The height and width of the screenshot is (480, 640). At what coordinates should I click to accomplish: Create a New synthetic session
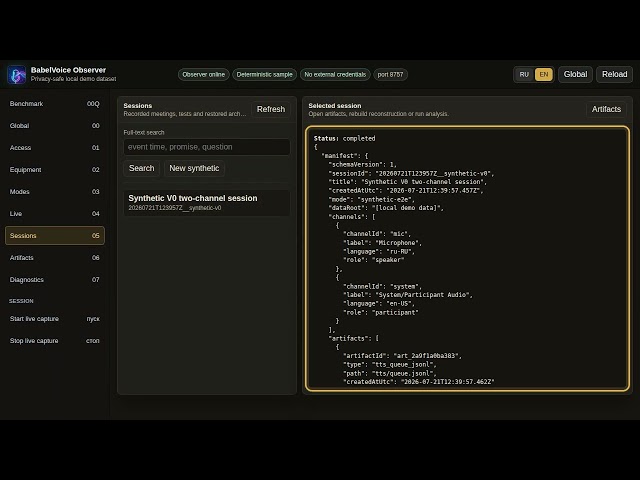point(194,168)
